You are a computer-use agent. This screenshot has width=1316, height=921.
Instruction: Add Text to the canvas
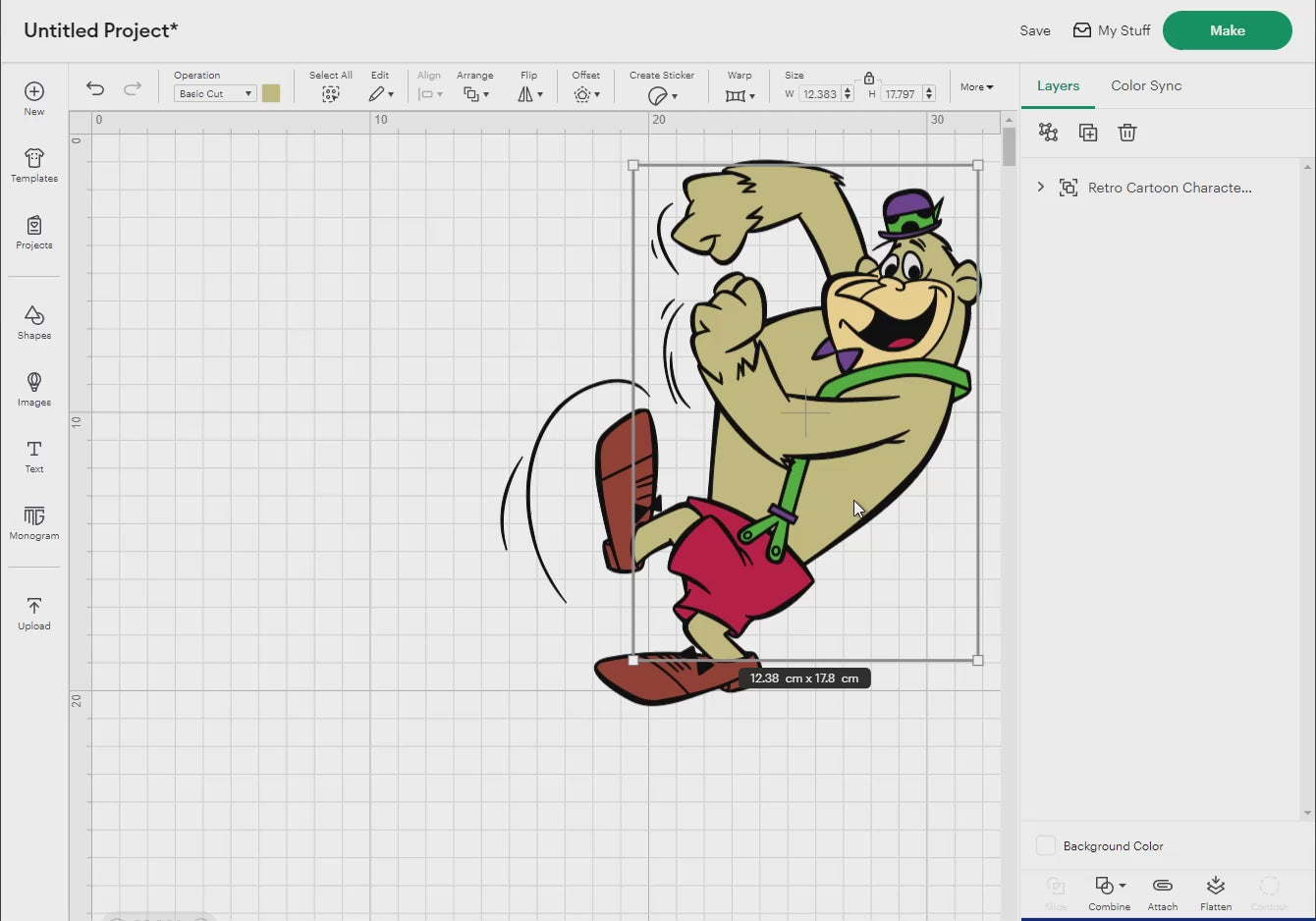pos(34,456)
